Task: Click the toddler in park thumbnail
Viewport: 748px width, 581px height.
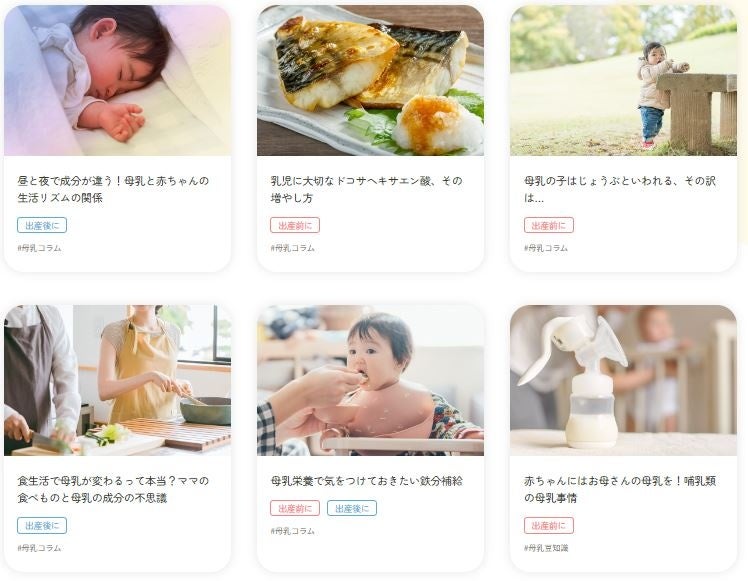Action: point(623,80)
